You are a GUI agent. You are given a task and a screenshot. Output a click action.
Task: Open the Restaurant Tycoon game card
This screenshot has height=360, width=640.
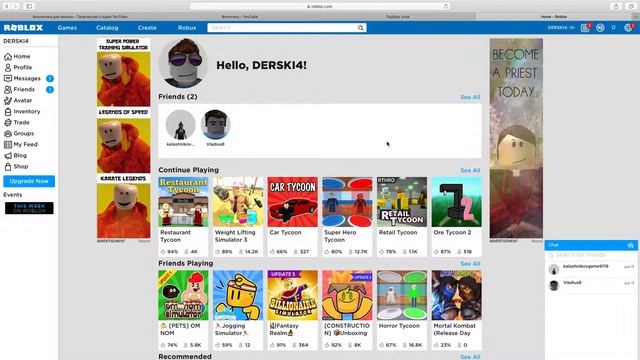[x=183, y=216]
